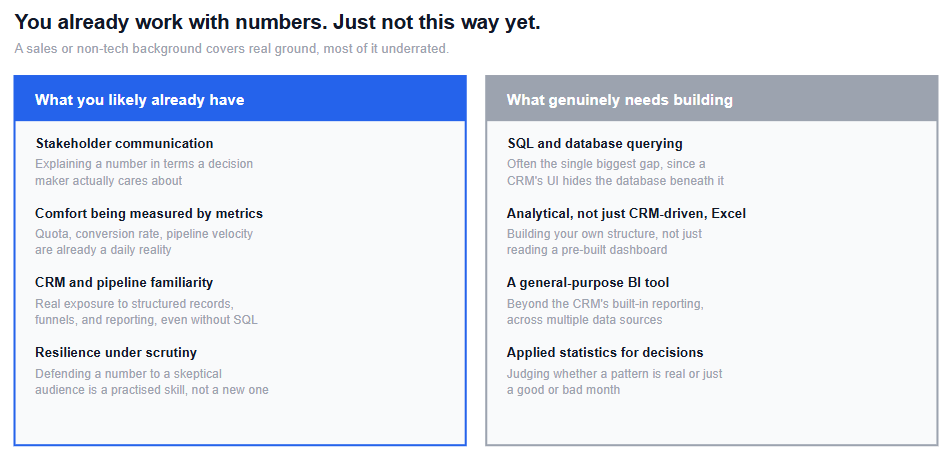Select the 'Resilience under scrutiny' heading
The image size is (951, 456).
point(116,352)
